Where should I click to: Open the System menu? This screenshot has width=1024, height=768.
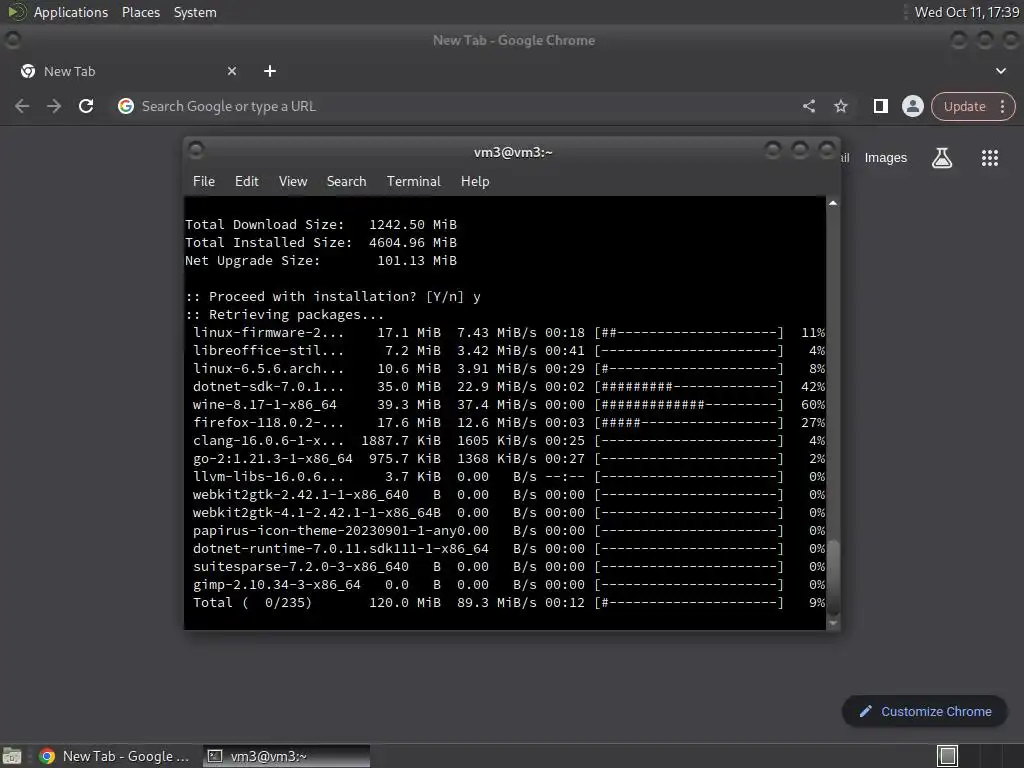coord(195,12)
